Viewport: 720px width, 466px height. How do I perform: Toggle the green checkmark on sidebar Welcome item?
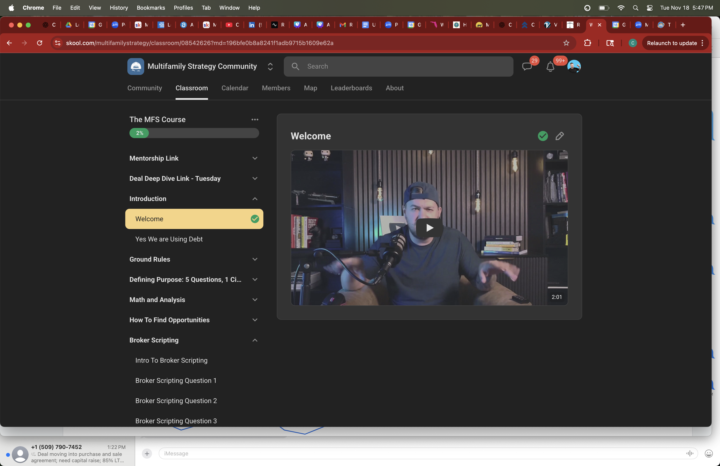coord(254,219)
